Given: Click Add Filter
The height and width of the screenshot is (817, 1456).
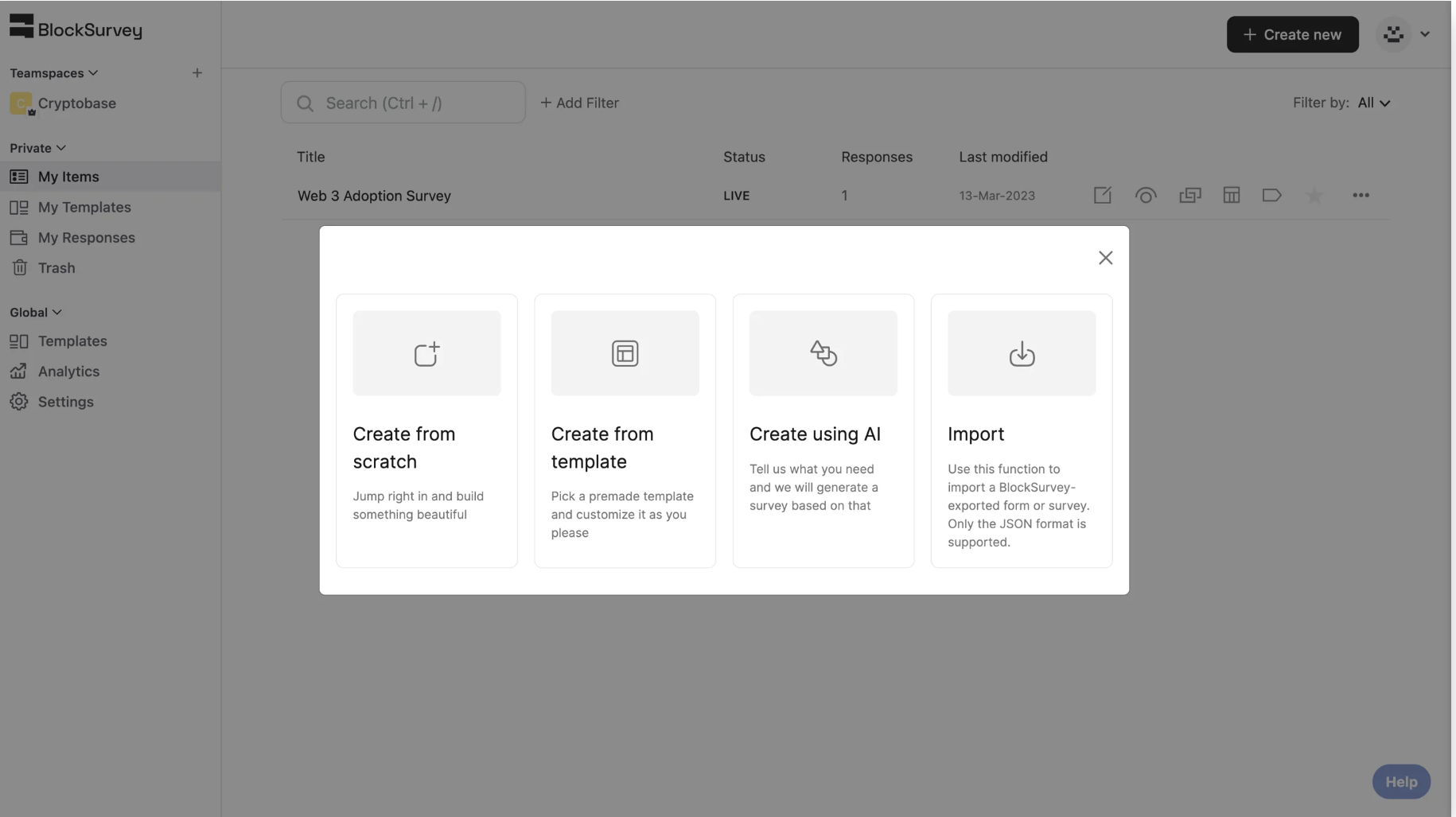Looking at the screenshot, I should pyautogui.click(x=579, y=103).
